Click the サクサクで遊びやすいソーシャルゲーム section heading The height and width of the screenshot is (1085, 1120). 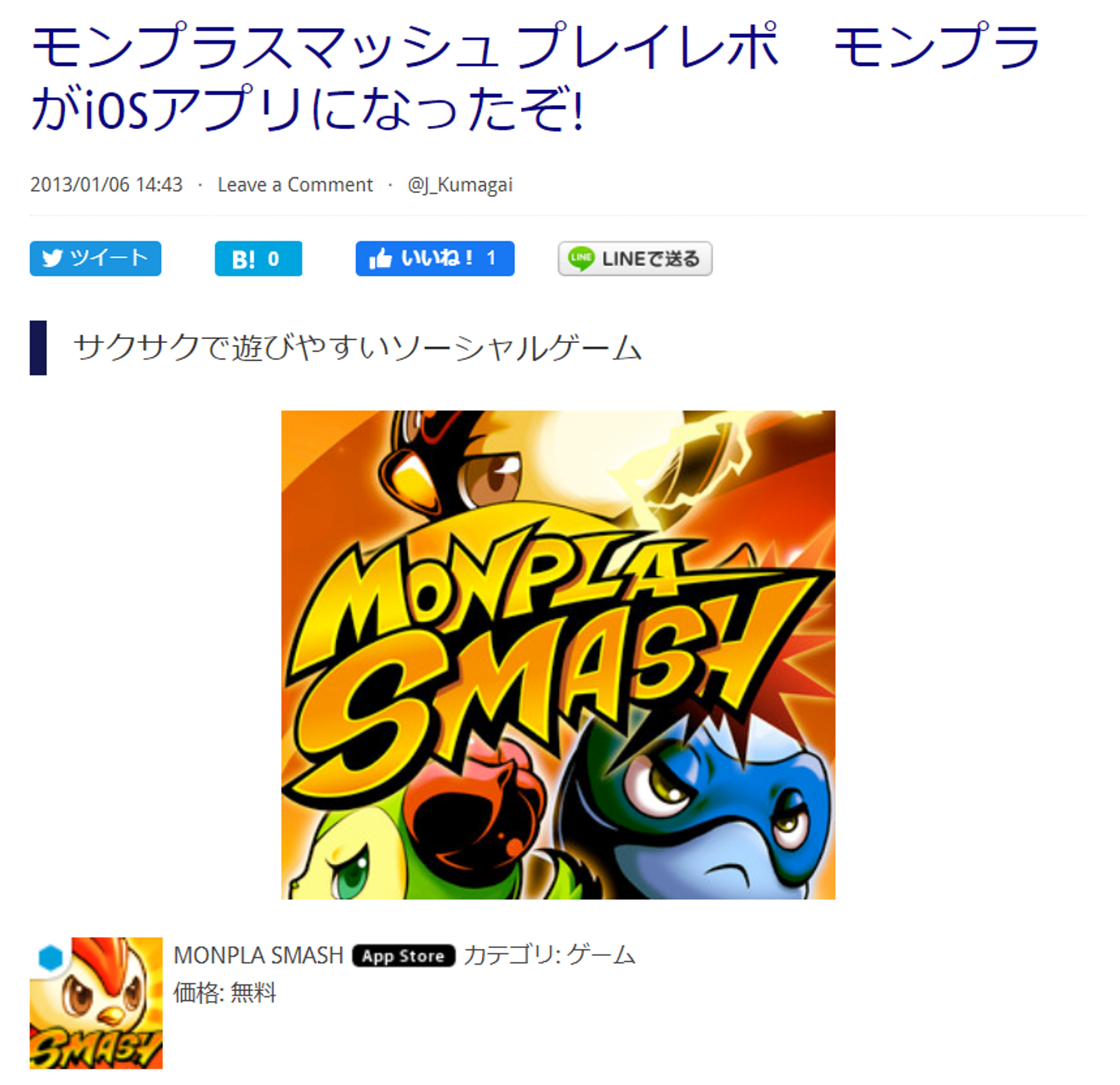click(x=358, y=348)
